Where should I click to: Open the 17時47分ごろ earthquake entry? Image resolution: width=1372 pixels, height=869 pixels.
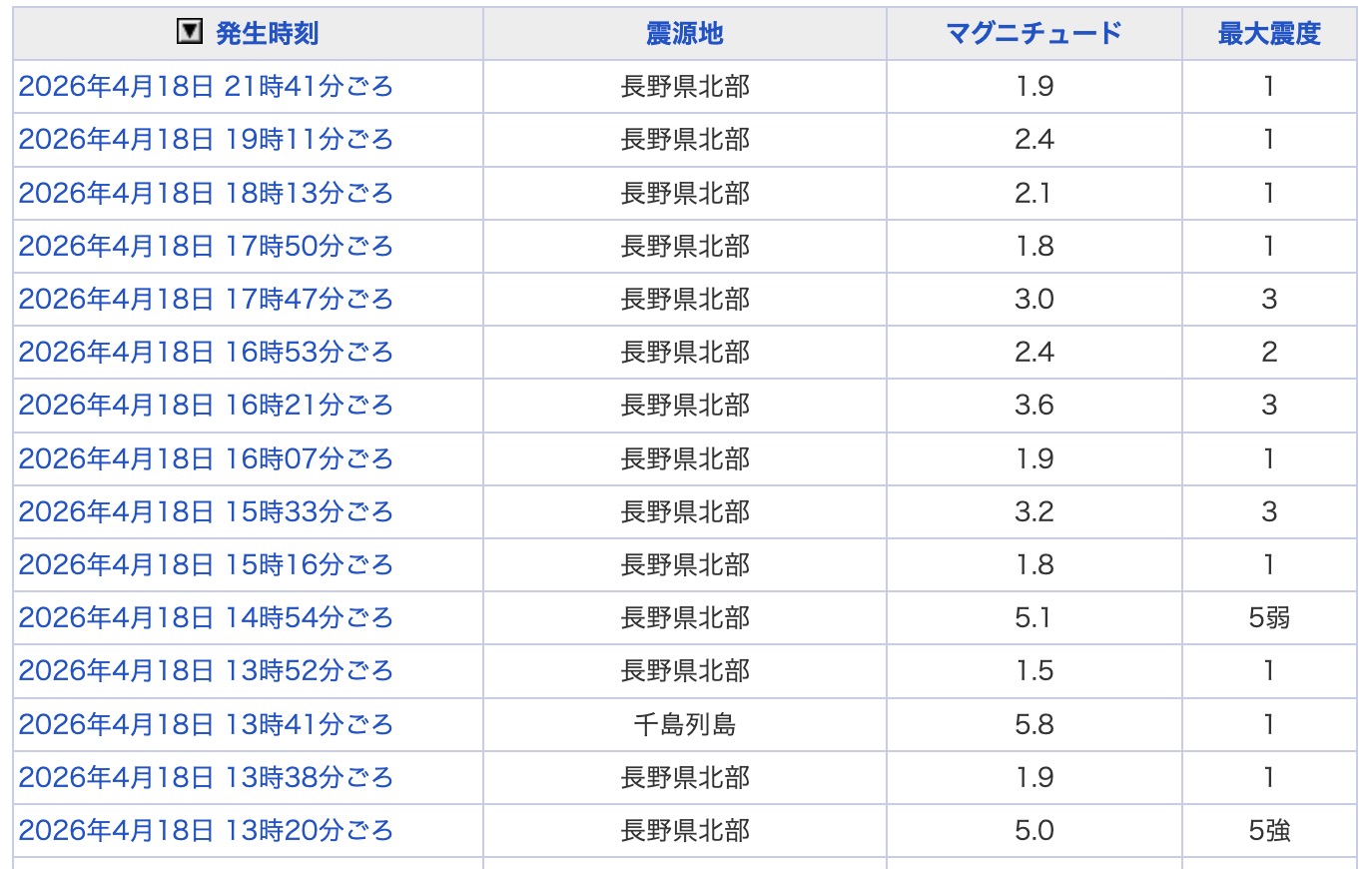pos(206,299)
